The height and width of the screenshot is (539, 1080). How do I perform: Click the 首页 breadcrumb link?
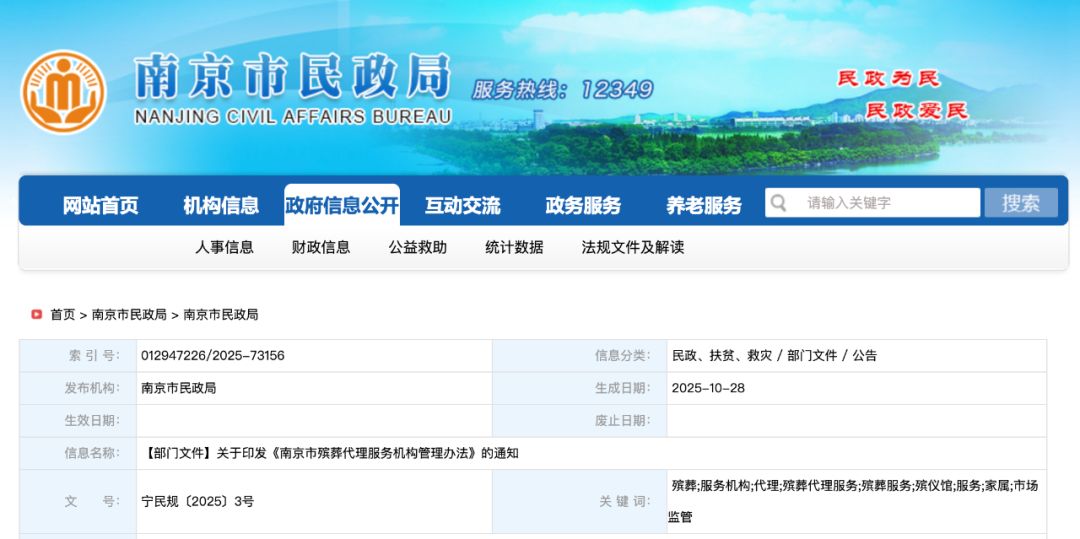tap(63, 314)
